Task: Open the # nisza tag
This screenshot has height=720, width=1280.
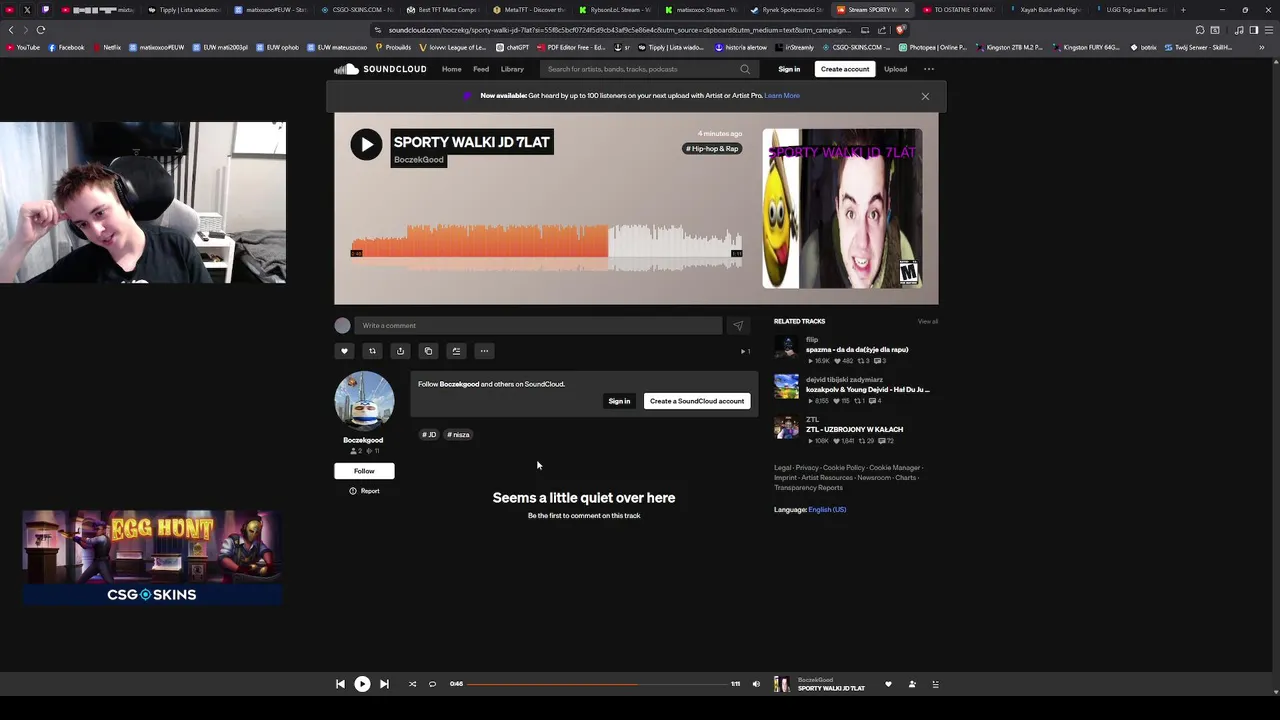Action: (458, 435)
